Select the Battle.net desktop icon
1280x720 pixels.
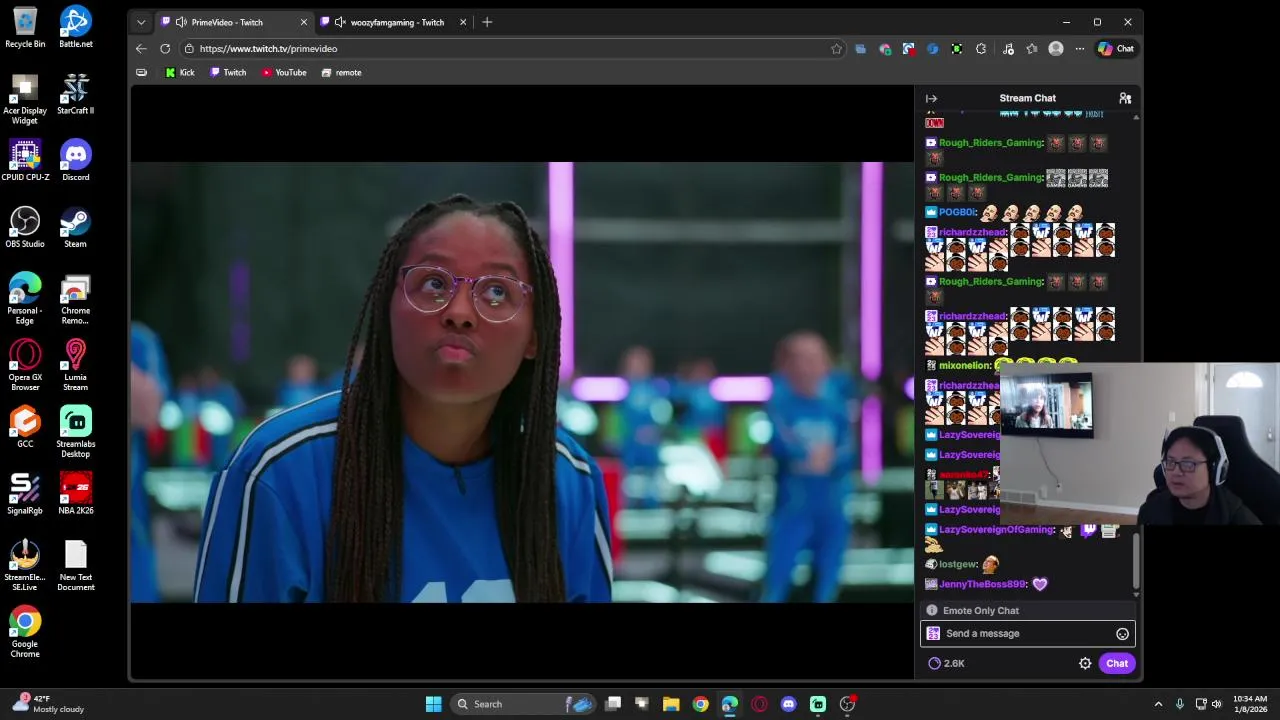point(75,27)
